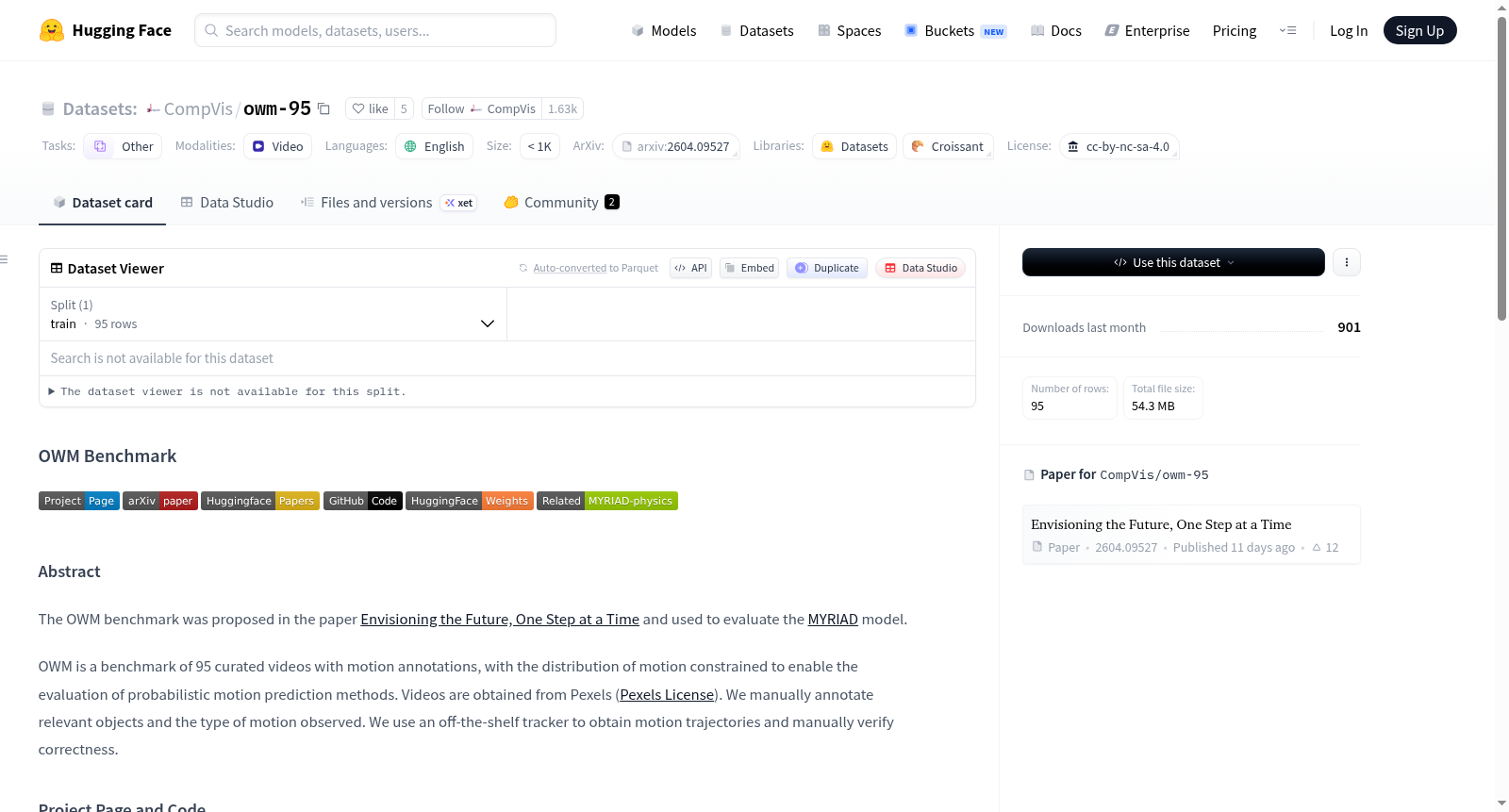Click the heart like button
Viewport: 1509px width, 812px height.
[x=370, y=108]
